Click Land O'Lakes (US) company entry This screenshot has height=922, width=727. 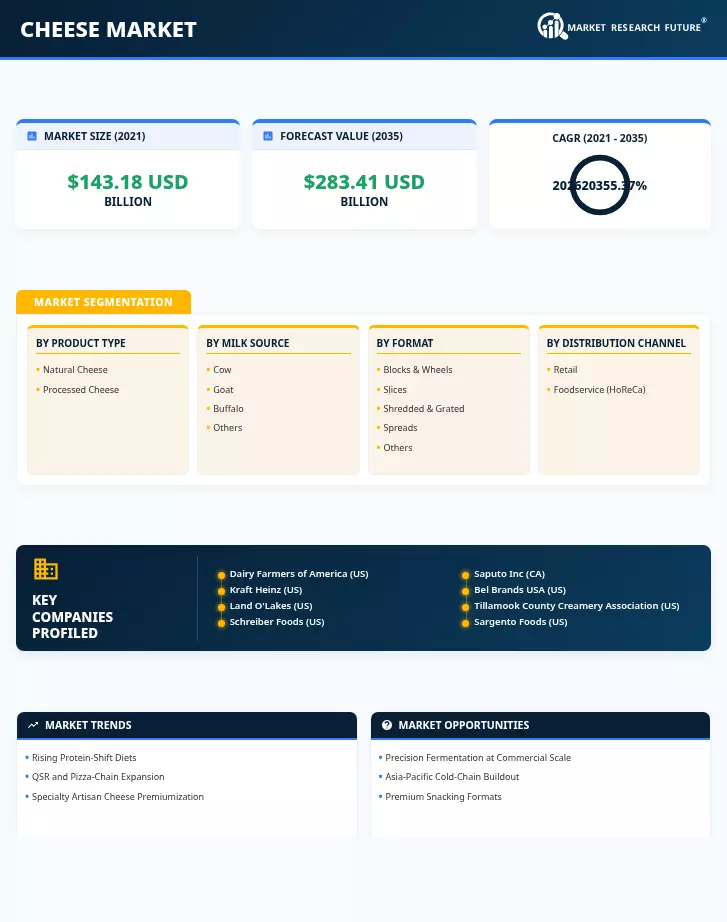[x=271, y=606]
